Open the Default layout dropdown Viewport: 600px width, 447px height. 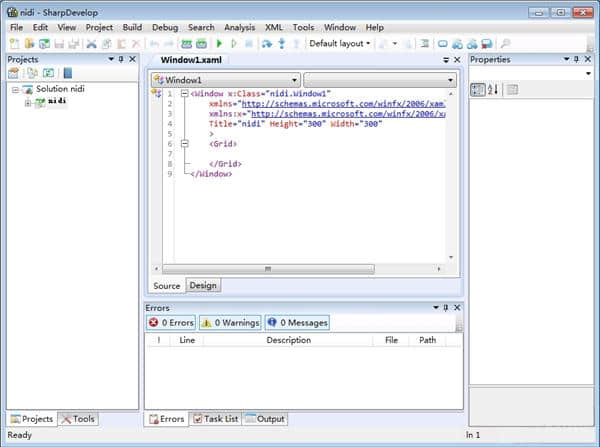coord(339,44)
